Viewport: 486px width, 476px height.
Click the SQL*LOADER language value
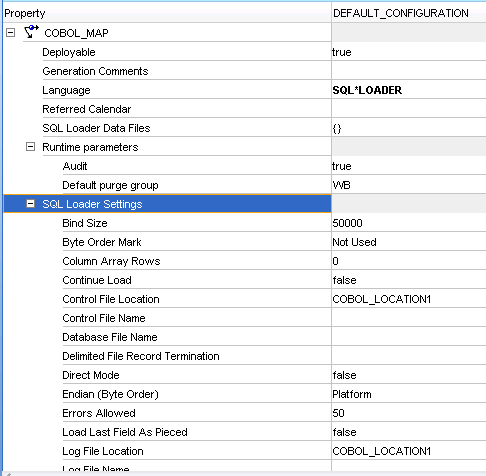(367, 90)
